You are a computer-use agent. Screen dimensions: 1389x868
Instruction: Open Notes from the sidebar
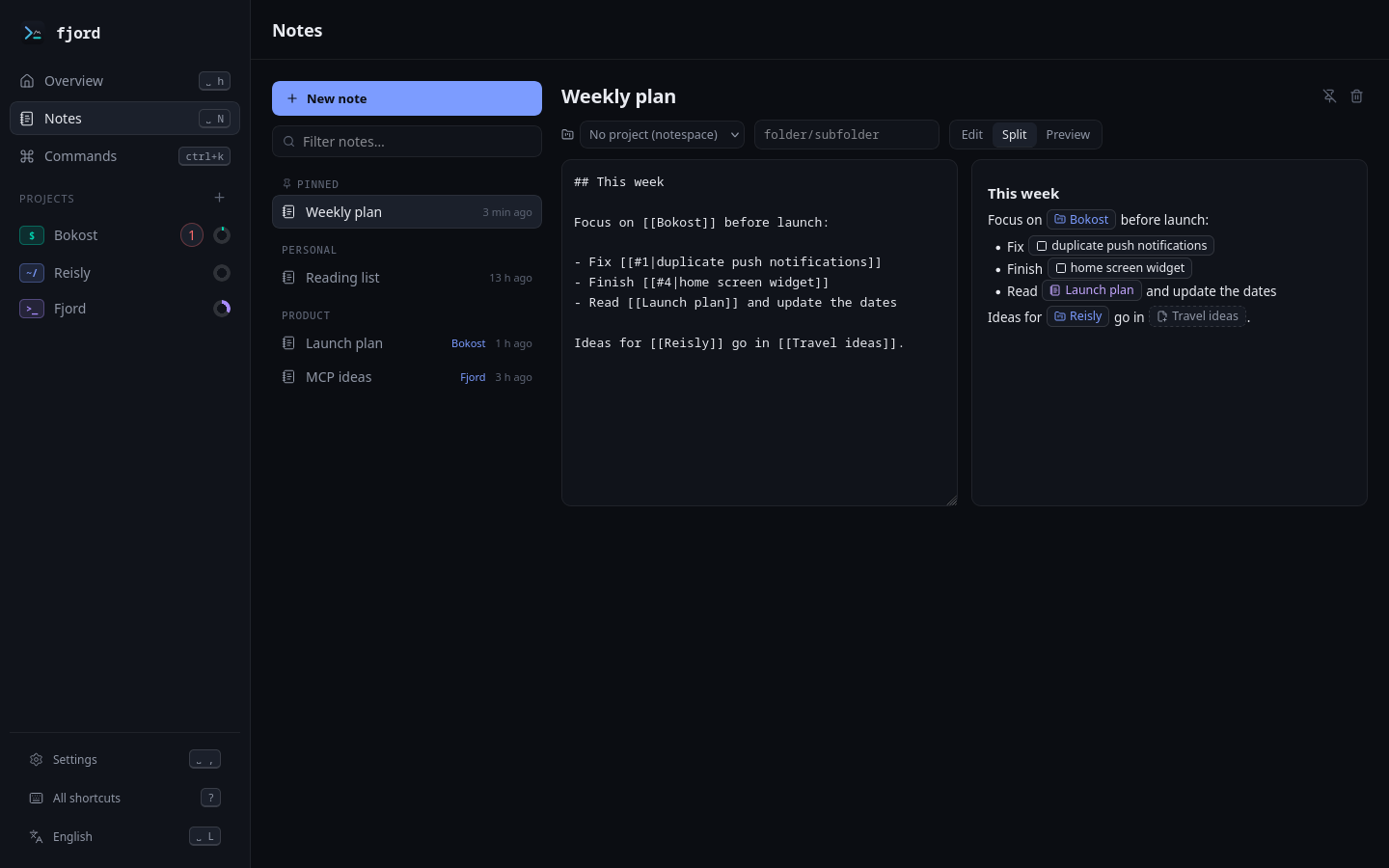(124, 119)
